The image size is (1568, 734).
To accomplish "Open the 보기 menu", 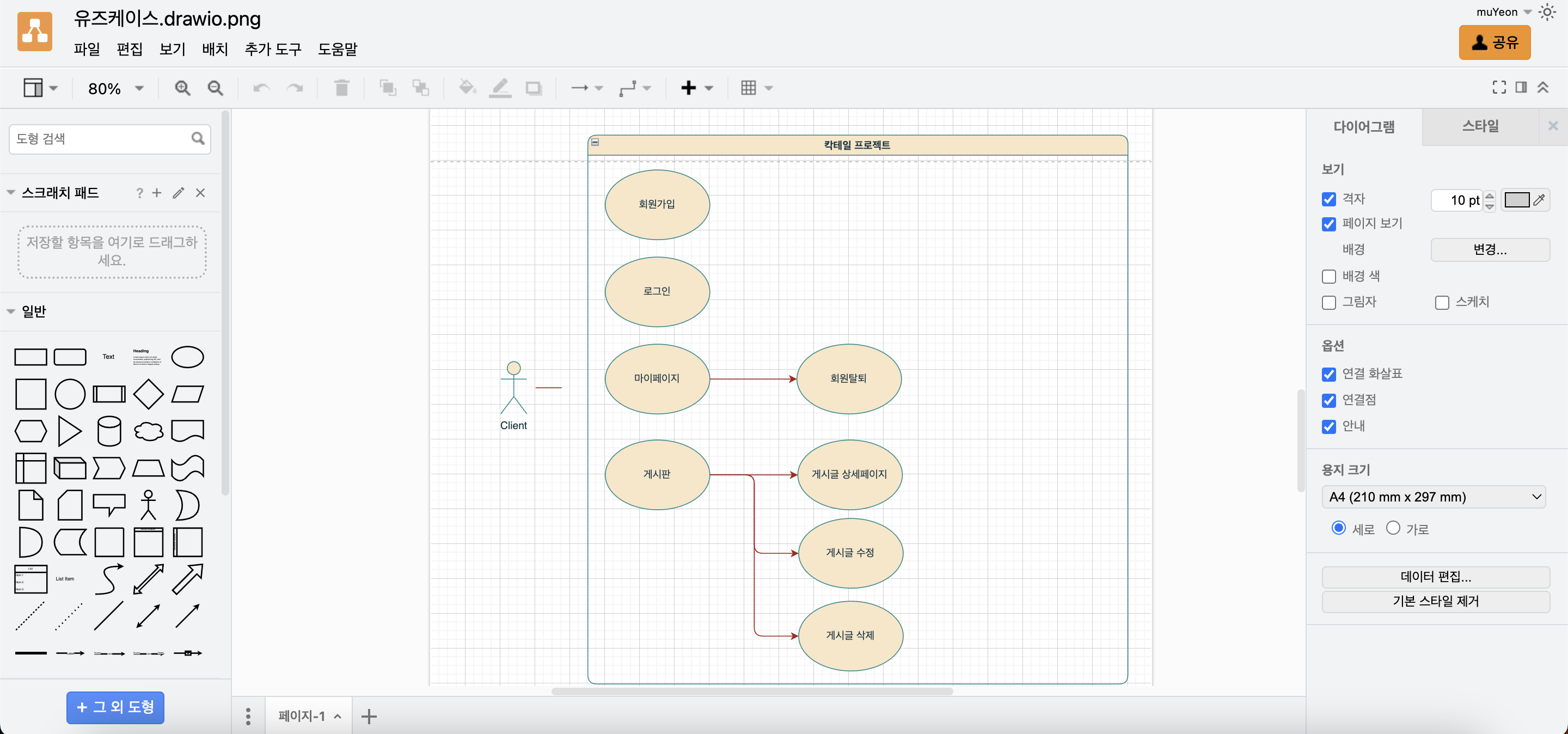I will click(x=172, y=50).
